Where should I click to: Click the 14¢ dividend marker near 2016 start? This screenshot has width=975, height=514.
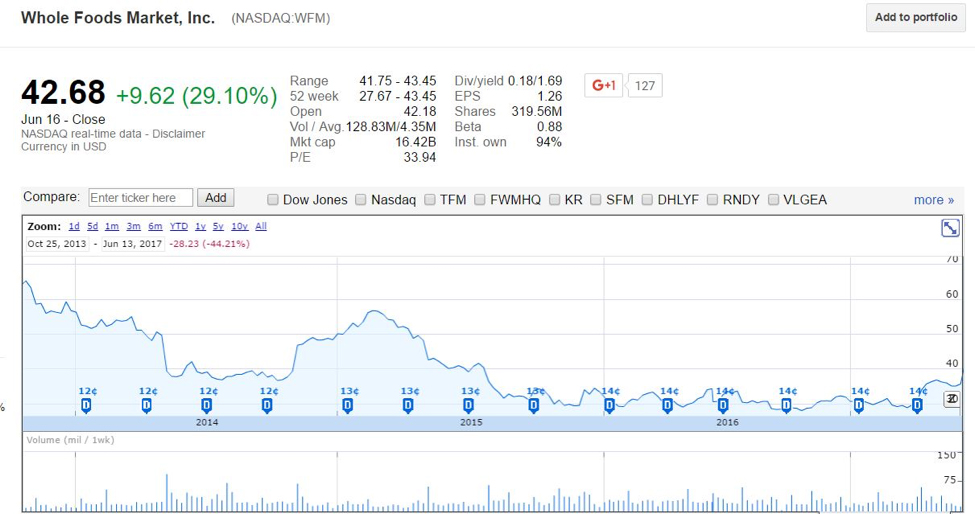tap(609, 406)
